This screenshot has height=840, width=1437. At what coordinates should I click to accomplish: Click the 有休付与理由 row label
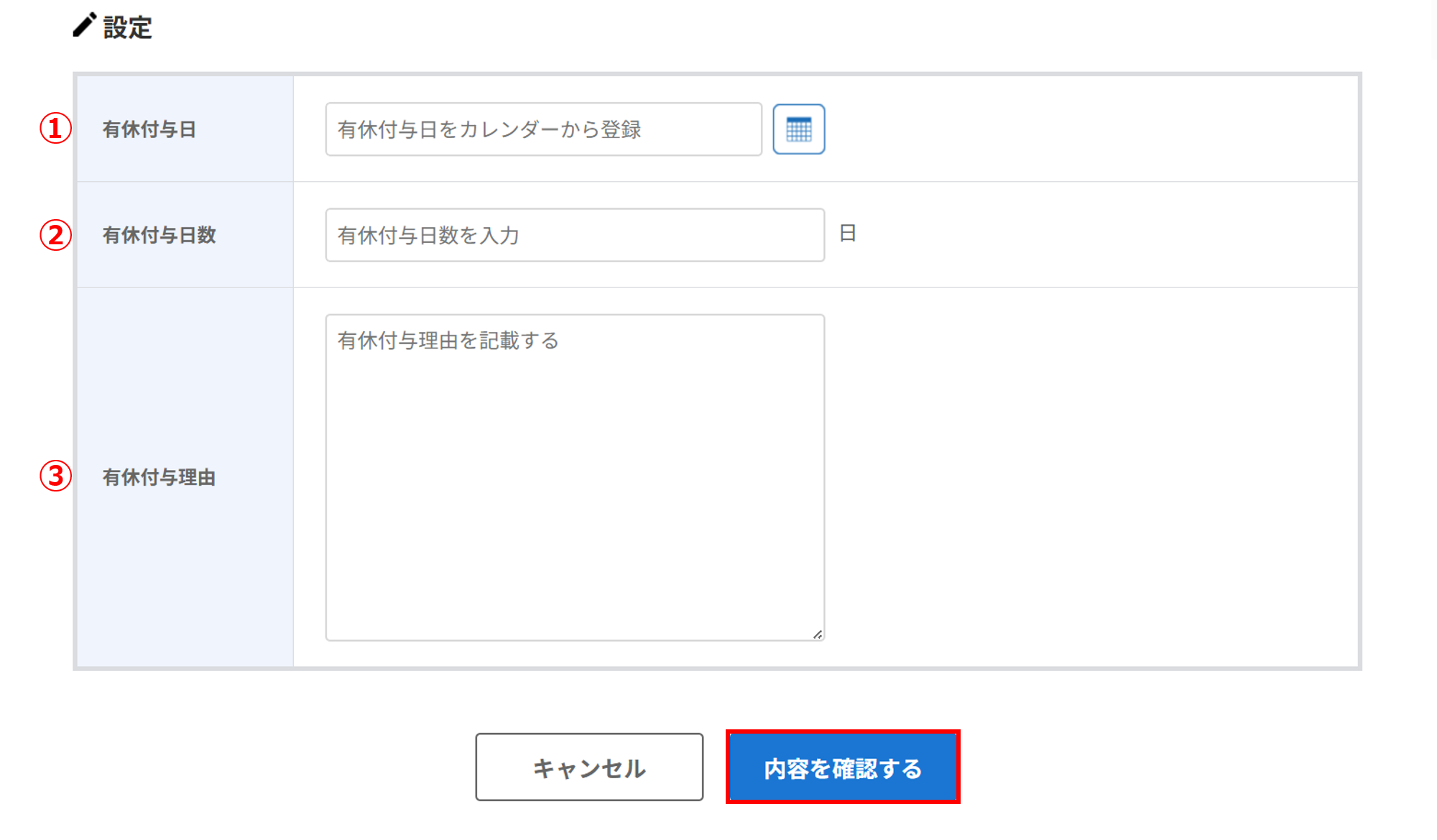159,477
